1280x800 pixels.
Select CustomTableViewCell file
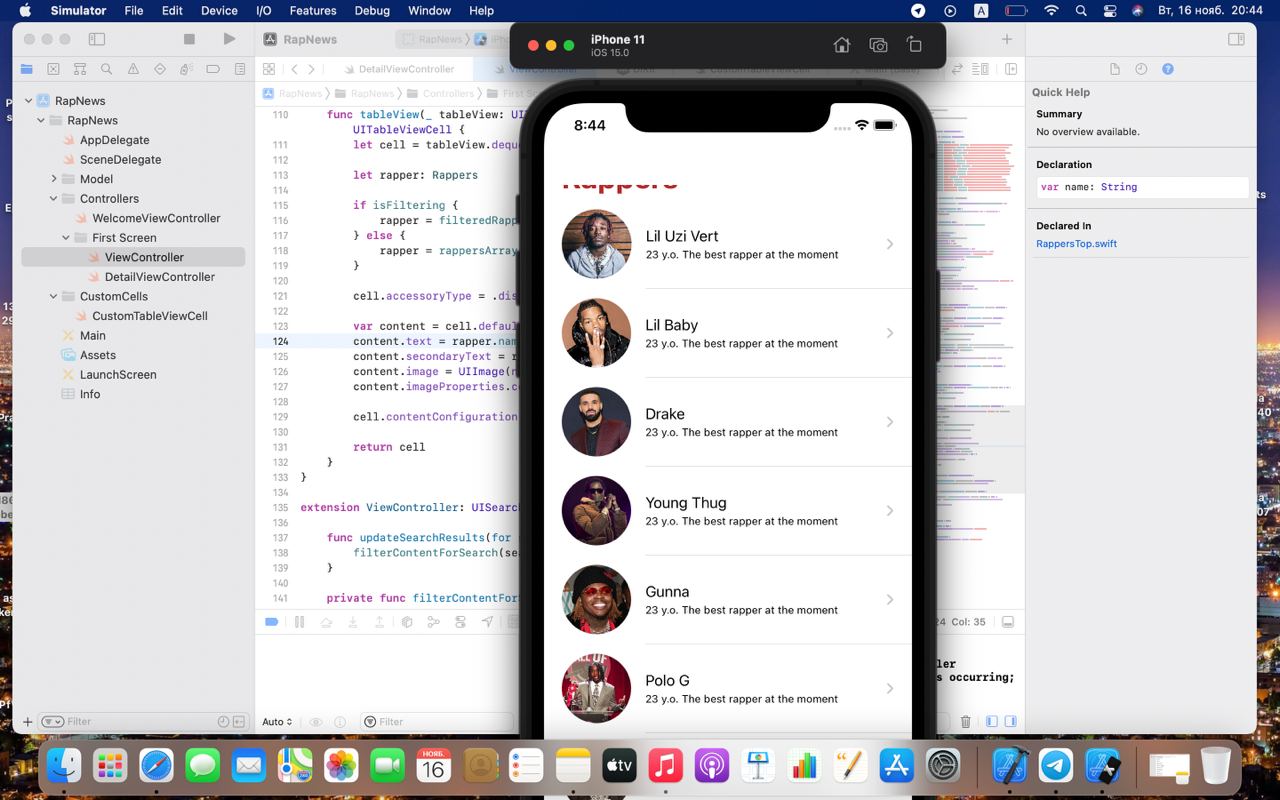pyautogui.click(x=150, y=316)
